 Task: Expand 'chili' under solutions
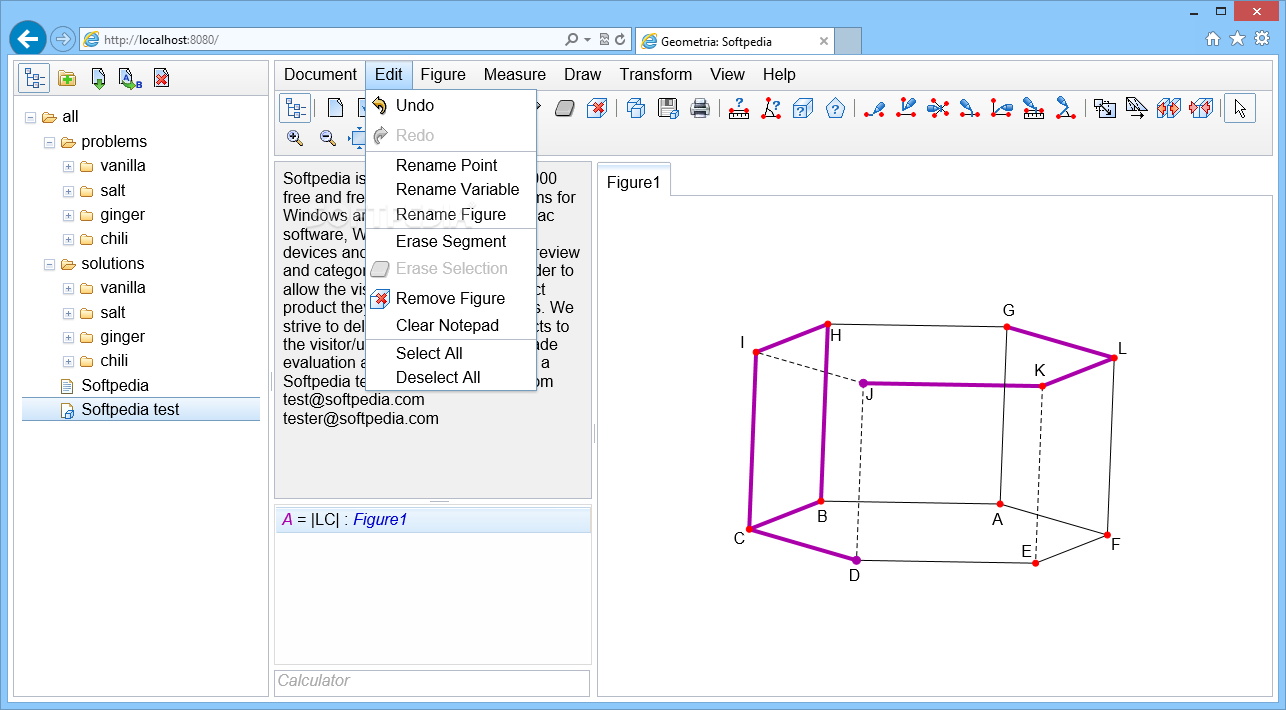point(68,361)
